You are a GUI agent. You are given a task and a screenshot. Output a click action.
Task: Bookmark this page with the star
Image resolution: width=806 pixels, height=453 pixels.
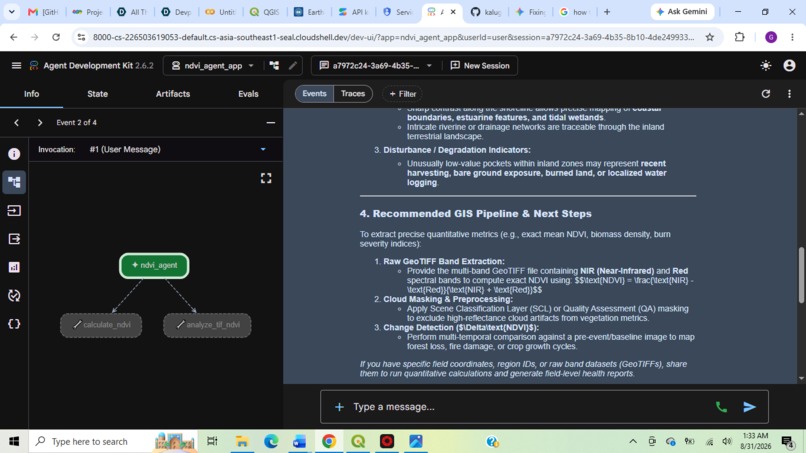(710, 37)
